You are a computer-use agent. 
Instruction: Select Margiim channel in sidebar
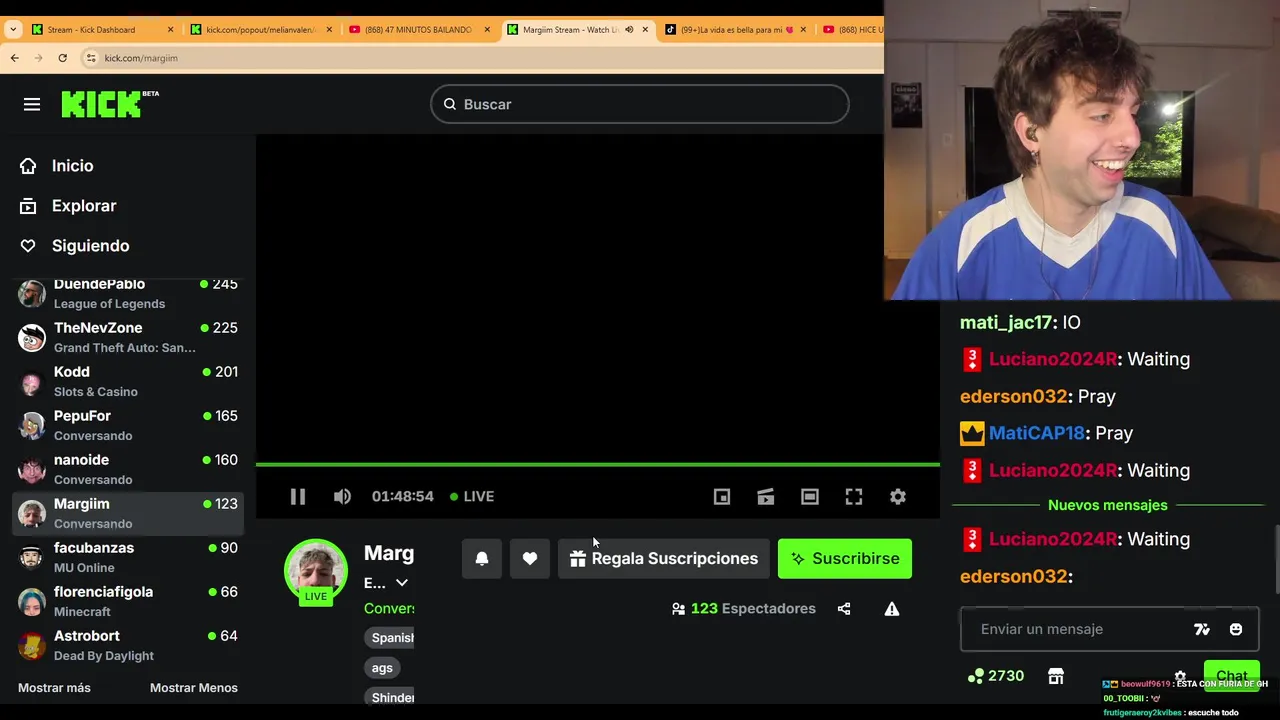pos(128,514)
